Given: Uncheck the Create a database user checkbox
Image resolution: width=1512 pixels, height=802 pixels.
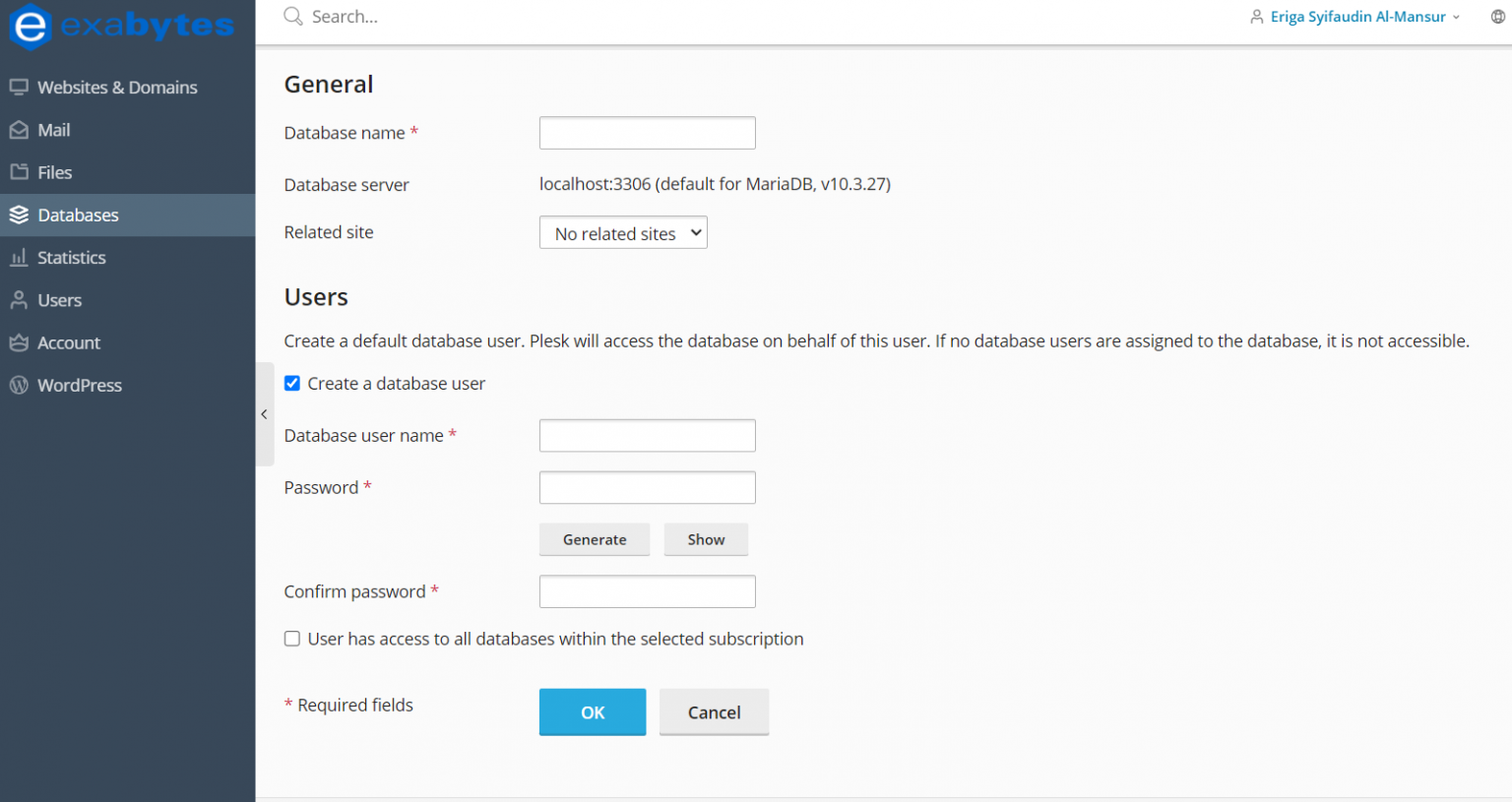Looking at the screenshot, I should coord(292,384).
